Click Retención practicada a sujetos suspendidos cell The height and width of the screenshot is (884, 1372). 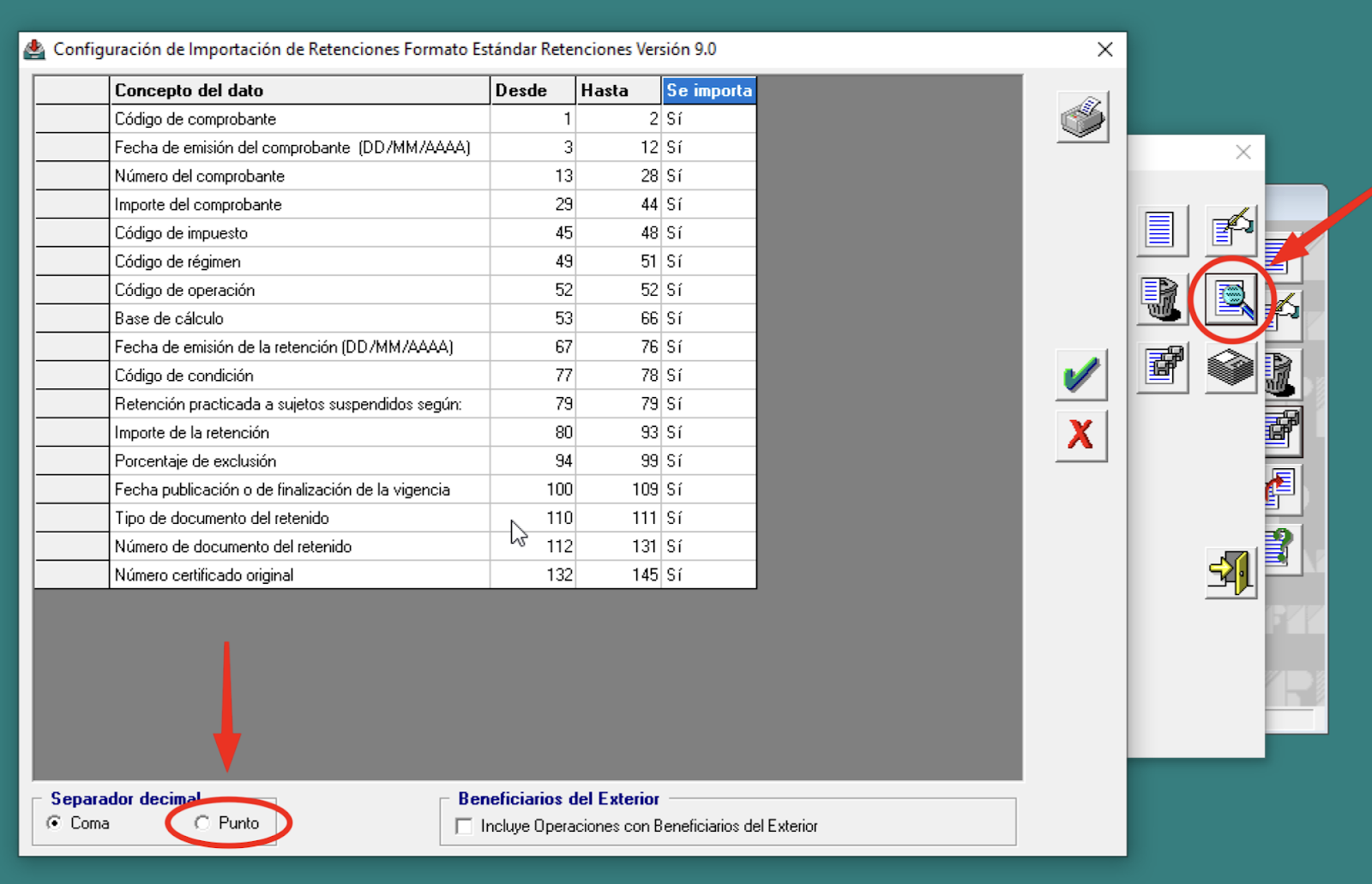click(300, 404)
